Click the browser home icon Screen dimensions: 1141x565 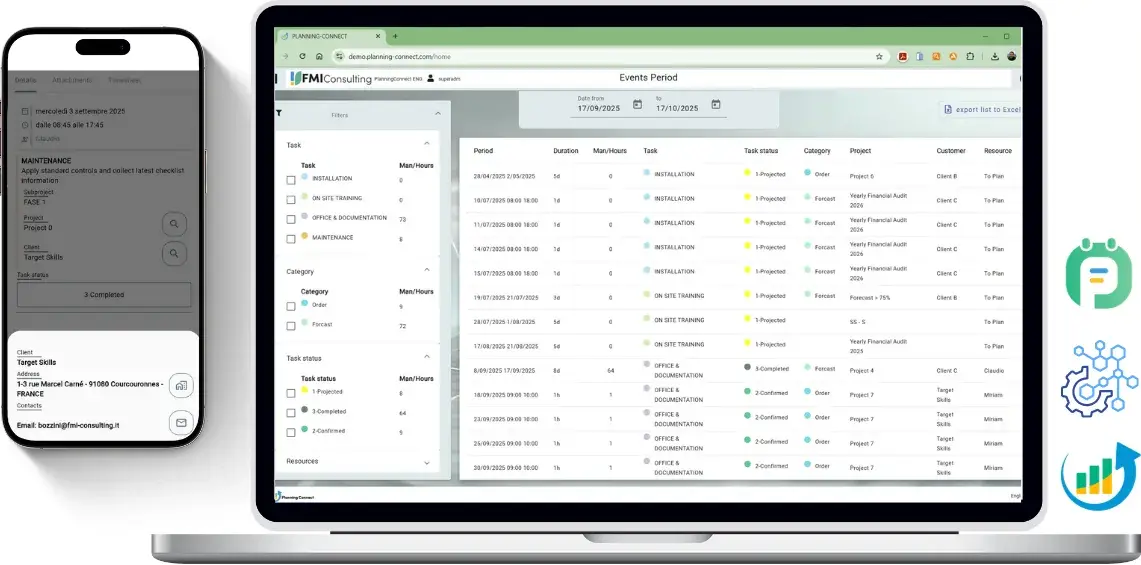coord(319,56)
